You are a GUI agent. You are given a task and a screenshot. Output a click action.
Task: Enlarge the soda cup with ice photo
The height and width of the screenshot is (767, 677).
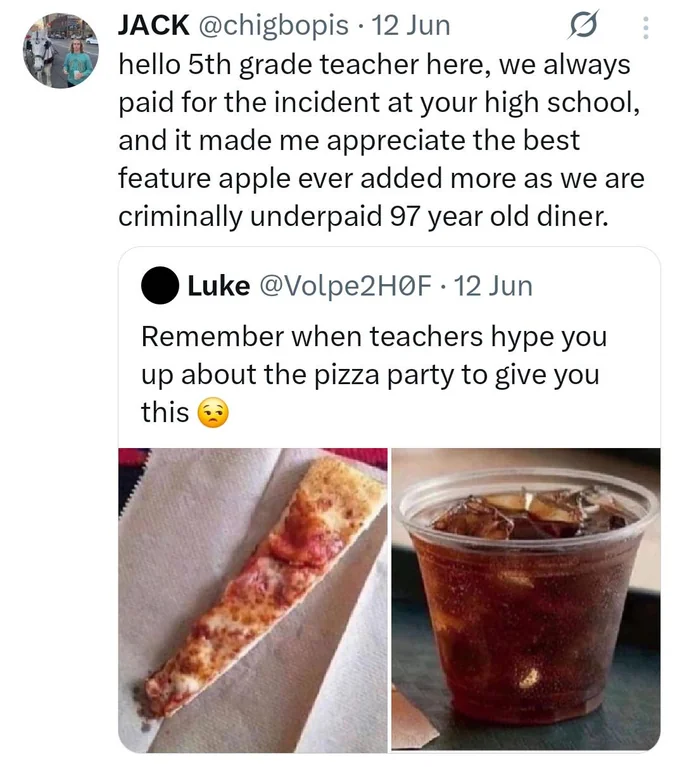click(525, 598)
